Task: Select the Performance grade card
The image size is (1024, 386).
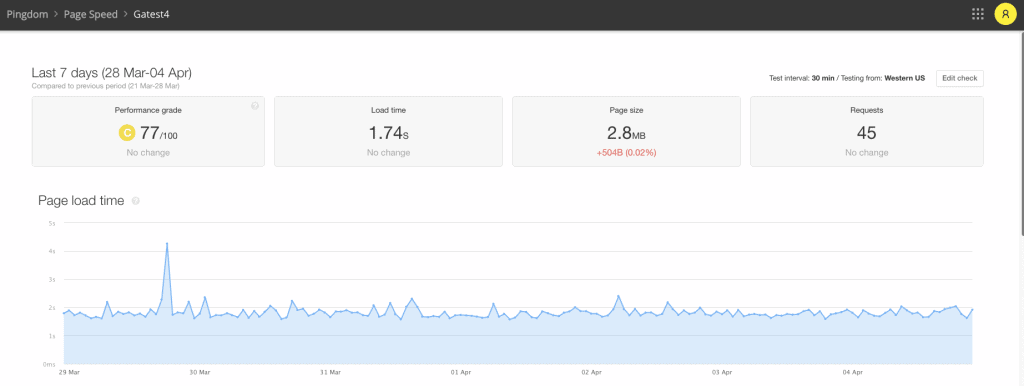Action: click(x=148, y=131)
